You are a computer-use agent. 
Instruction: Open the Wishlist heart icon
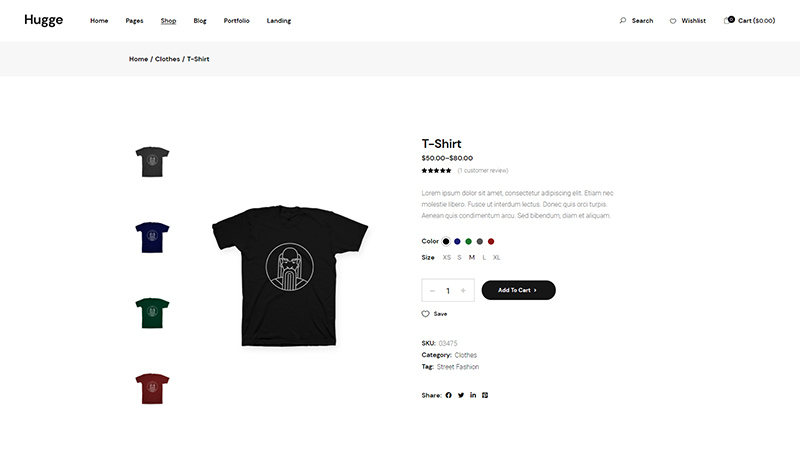[673, 20]
